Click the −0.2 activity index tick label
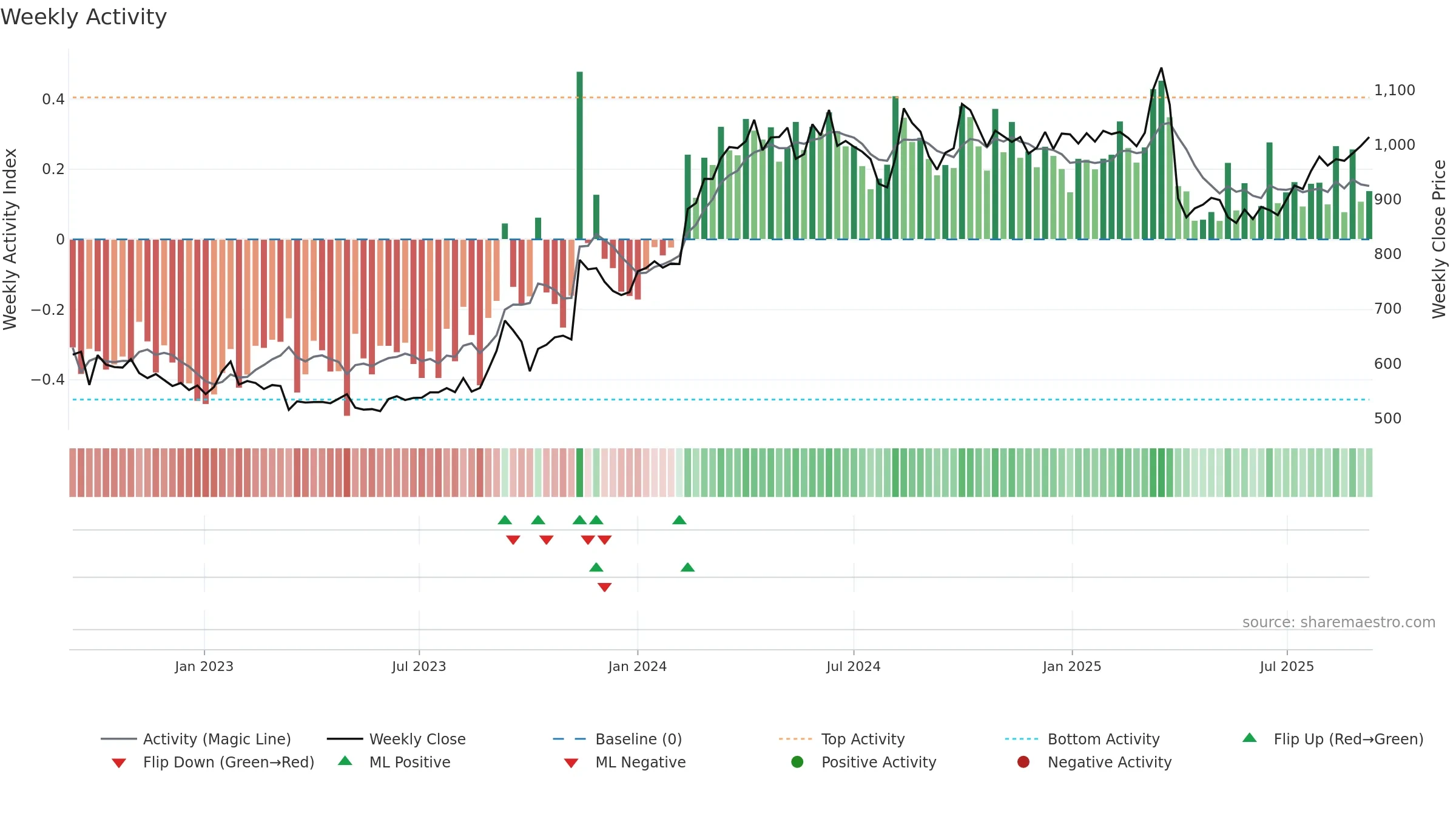The image size is (1456, 819). (x=48, y=309)
